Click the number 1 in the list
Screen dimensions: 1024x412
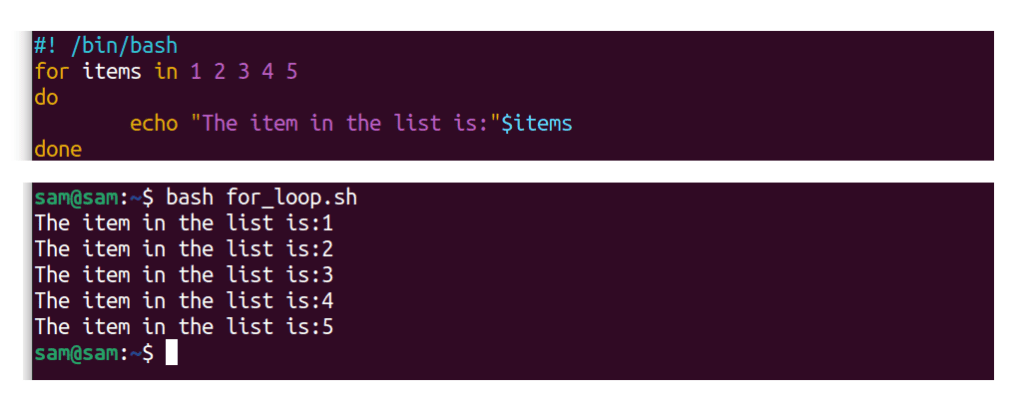tap(196, 71)
